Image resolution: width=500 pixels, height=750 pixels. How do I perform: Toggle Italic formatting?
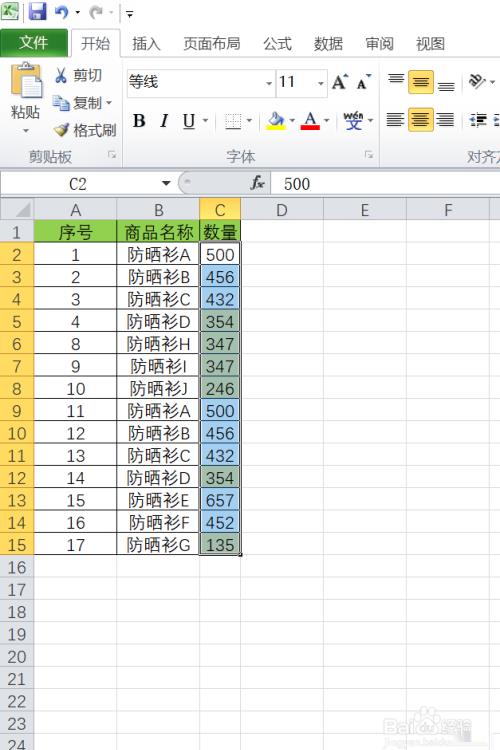tap(164, 121)
